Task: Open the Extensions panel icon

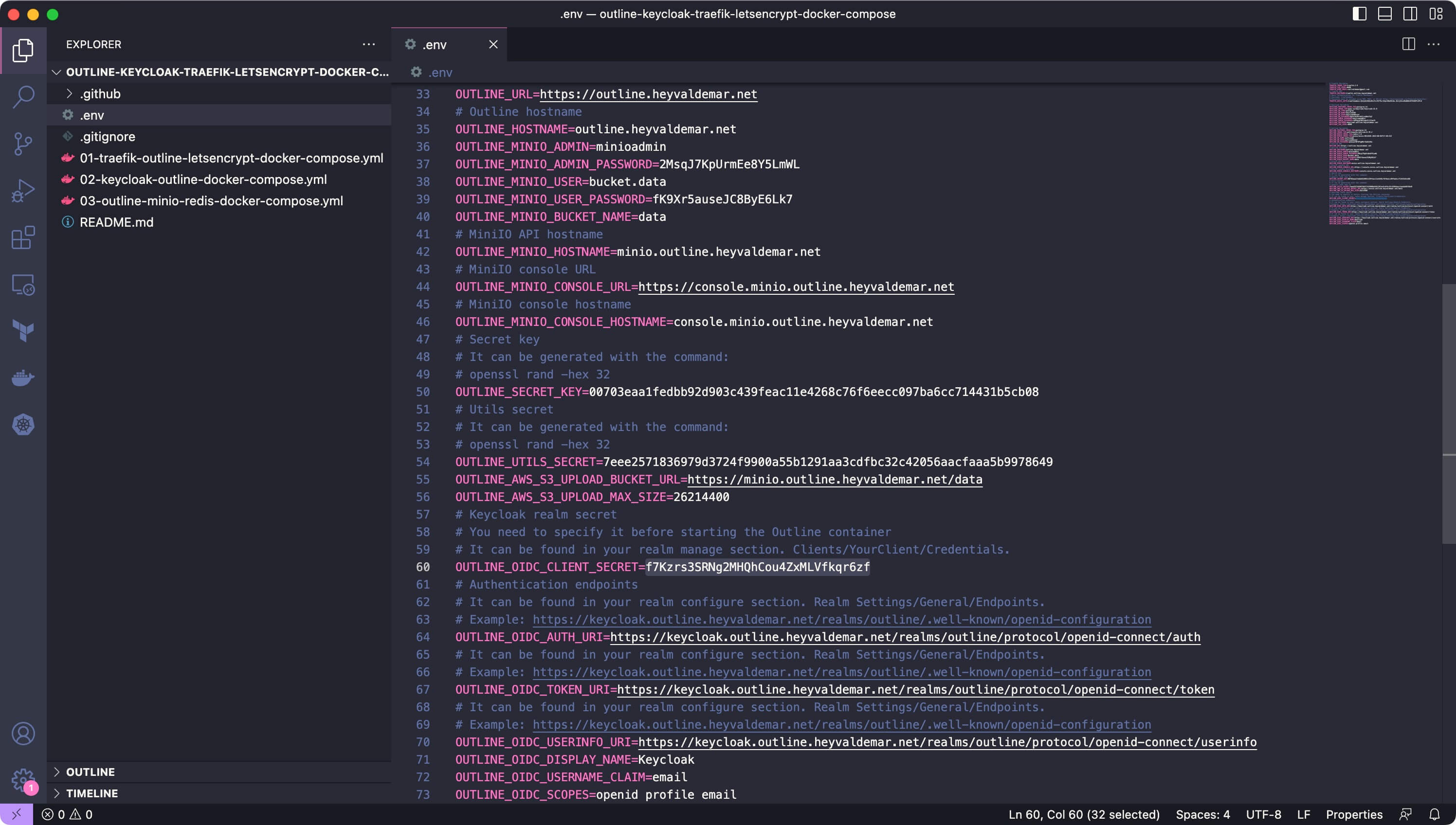Action: 23,238
